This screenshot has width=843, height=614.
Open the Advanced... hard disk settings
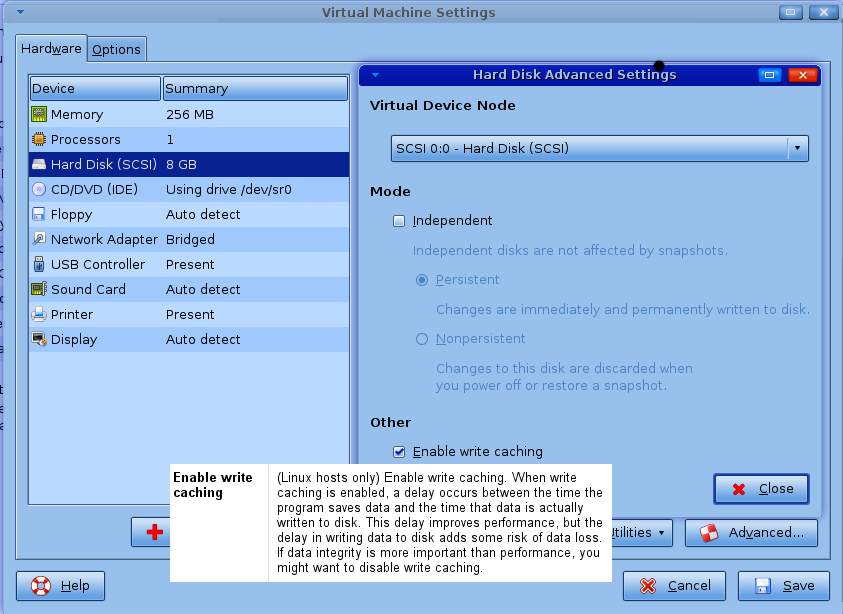pos(751,533)
